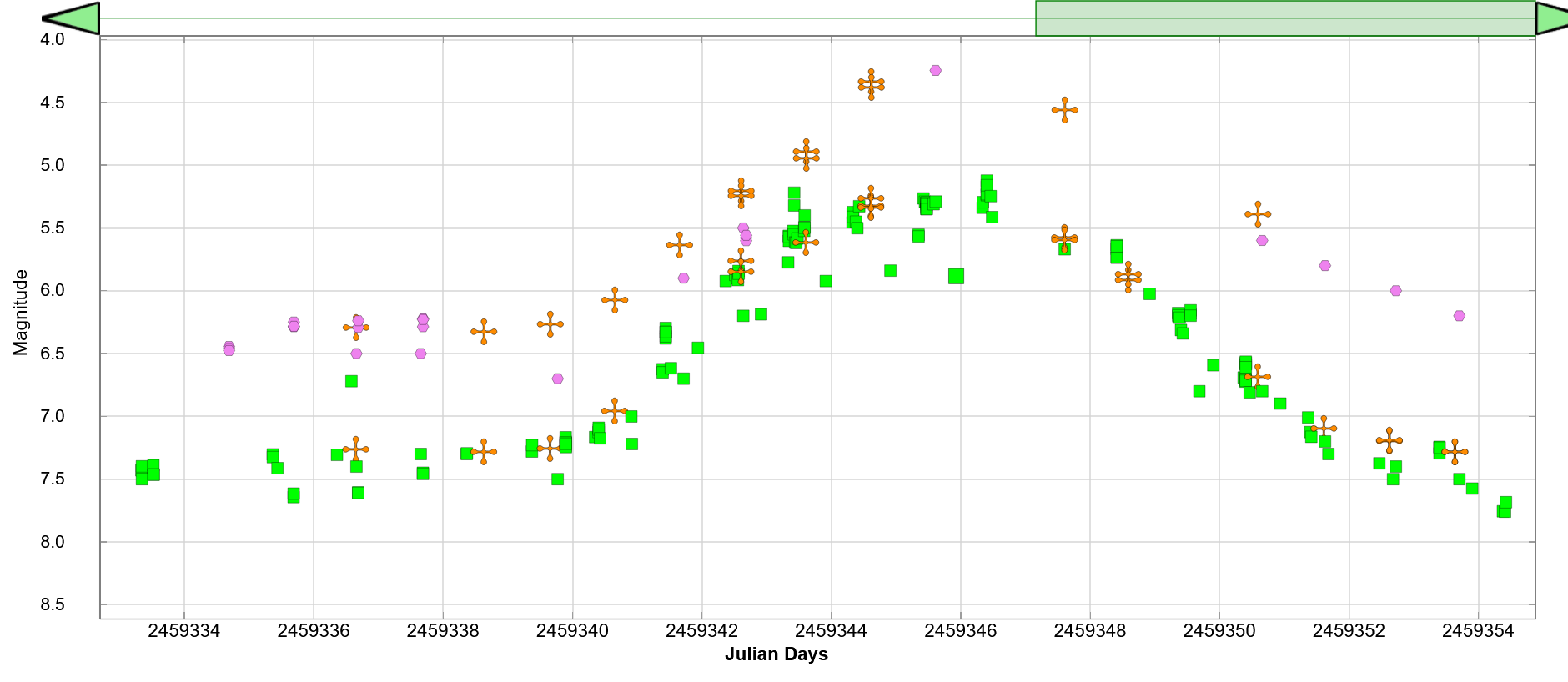
Task: Select orange cross point at magnitude 4.55
Action: (1064, 110)
